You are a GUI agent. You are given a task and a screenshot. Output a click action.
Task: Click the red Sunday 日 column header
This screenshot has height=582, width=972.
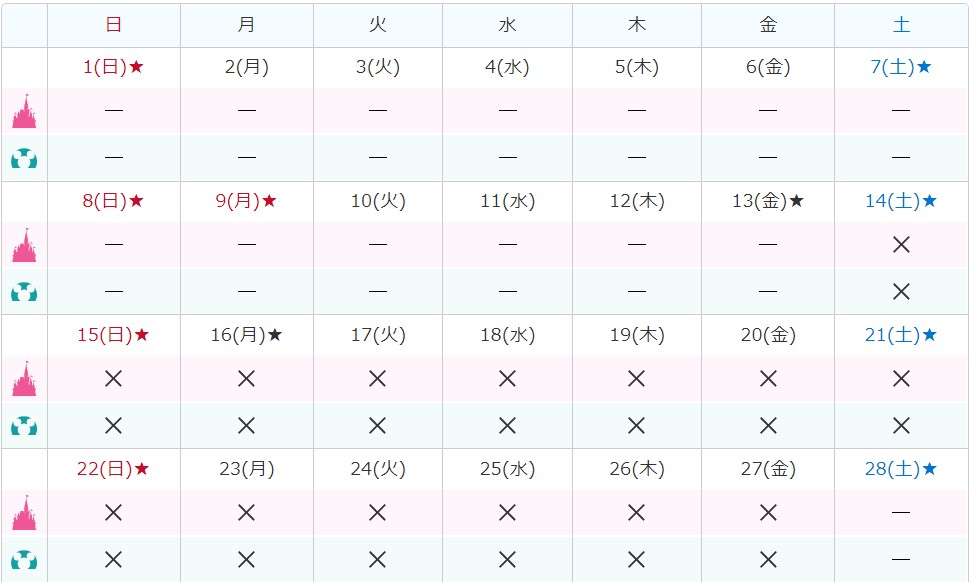tap(113, 26)
